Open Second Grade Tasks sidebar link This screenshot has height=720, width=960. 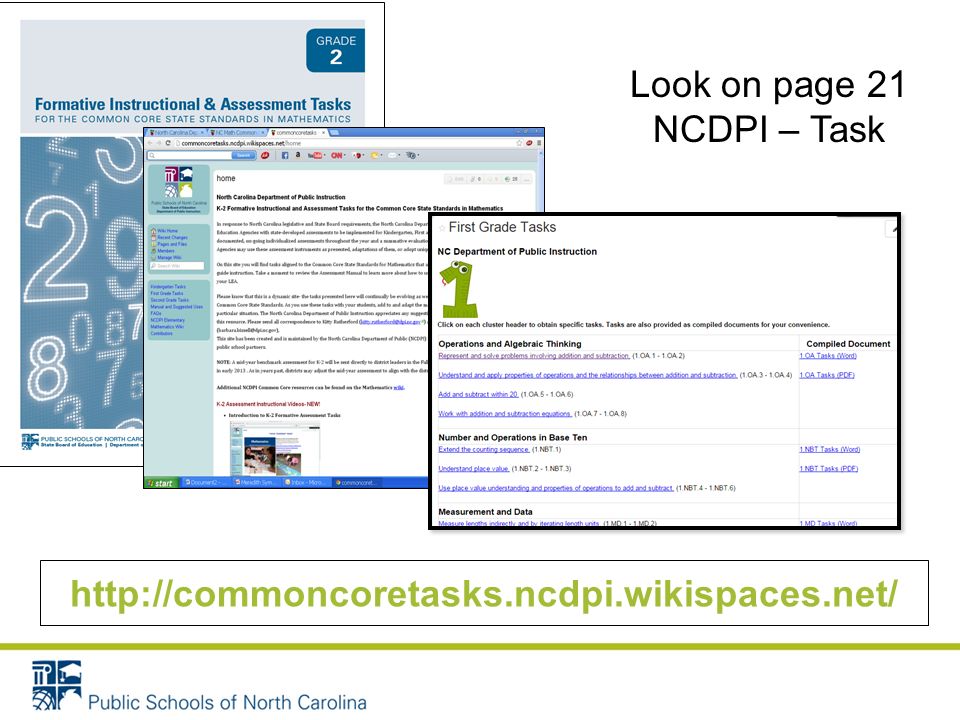click(170, 300)
